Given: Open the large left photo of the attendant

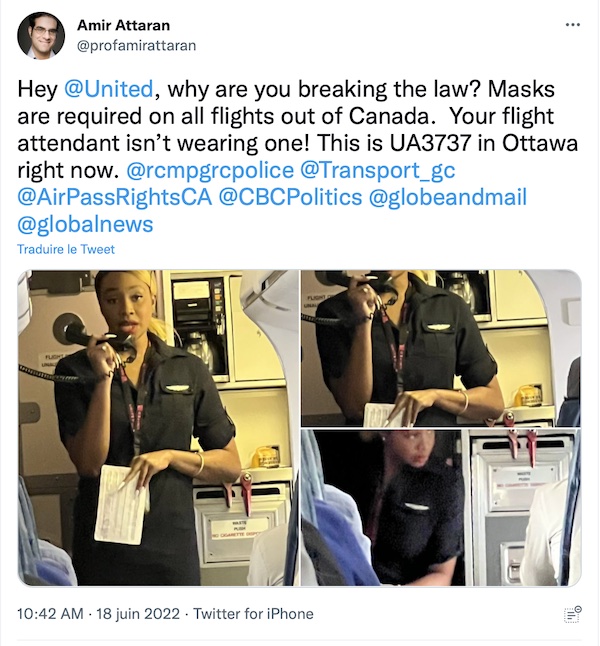Looking at the screenshot, I should [158, 428].
